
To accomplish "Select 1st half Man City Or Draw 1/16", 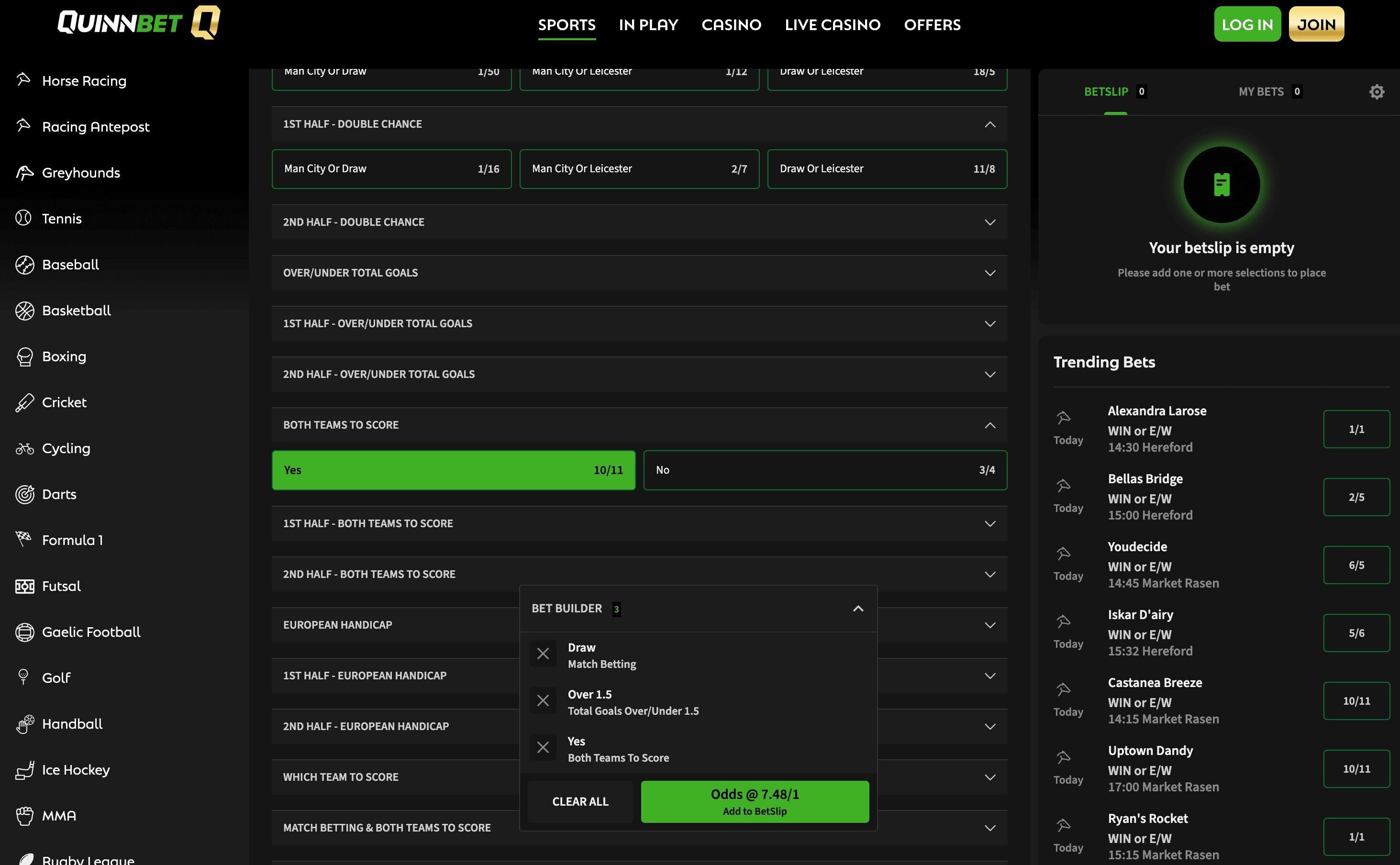I will [x=391, y=169].
